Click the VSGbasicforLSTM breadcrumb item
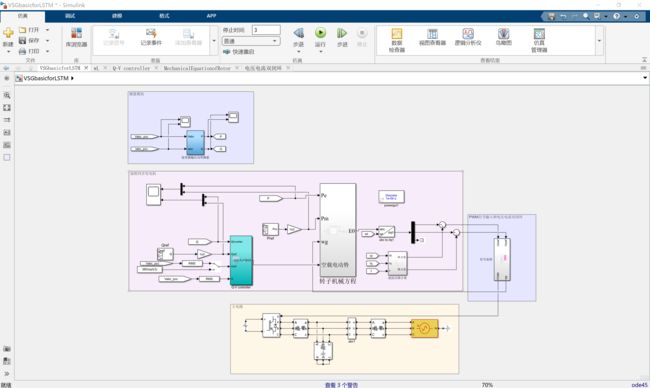Screen dimensions: 650x388 click(46, 78)
